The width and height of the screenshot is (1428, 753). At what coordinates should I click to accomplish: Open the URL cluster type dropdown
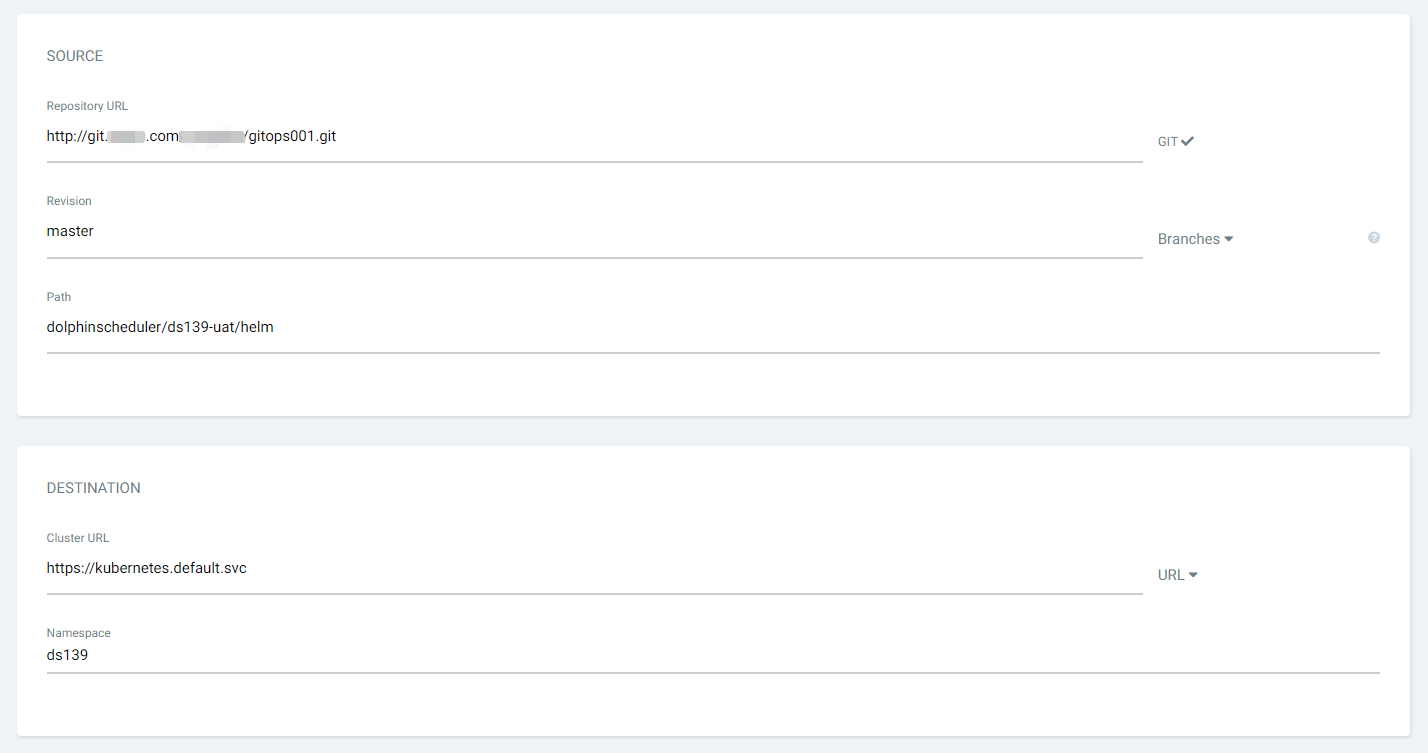1171,575
